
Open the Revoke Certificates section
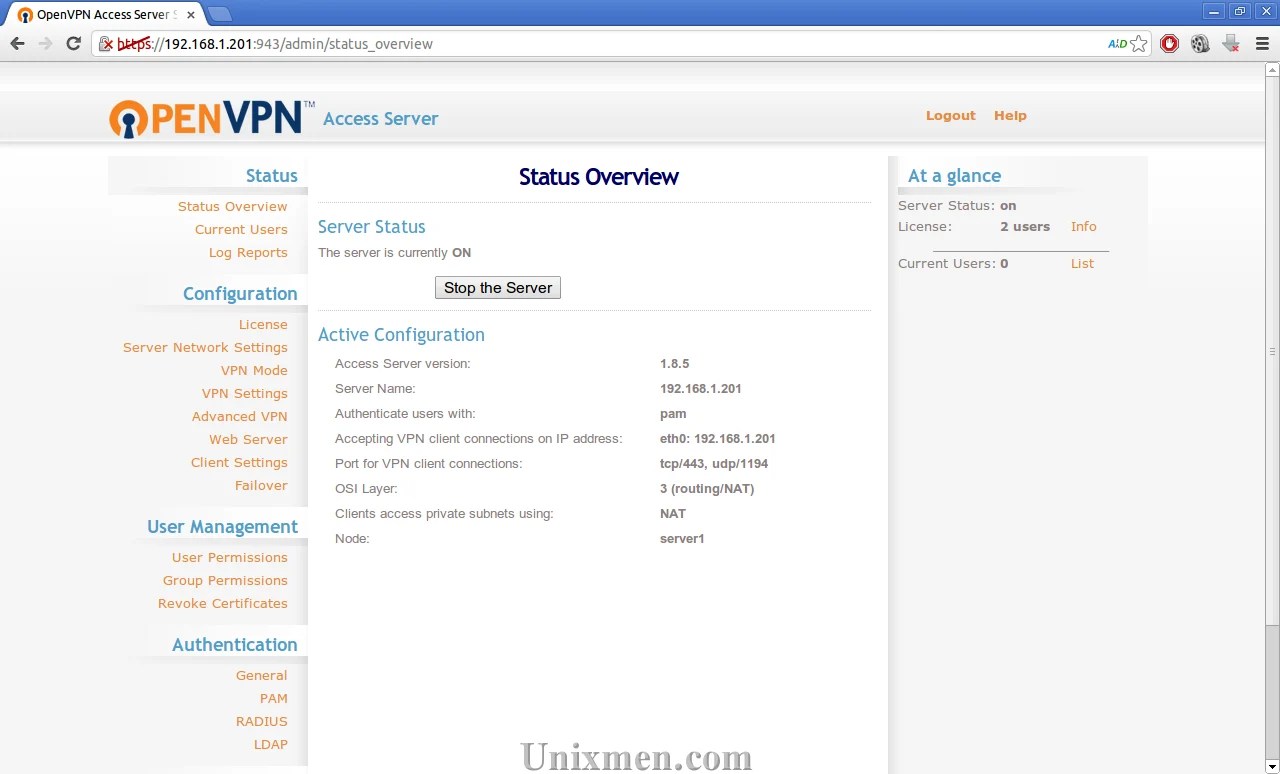click(x=222, y=603)
